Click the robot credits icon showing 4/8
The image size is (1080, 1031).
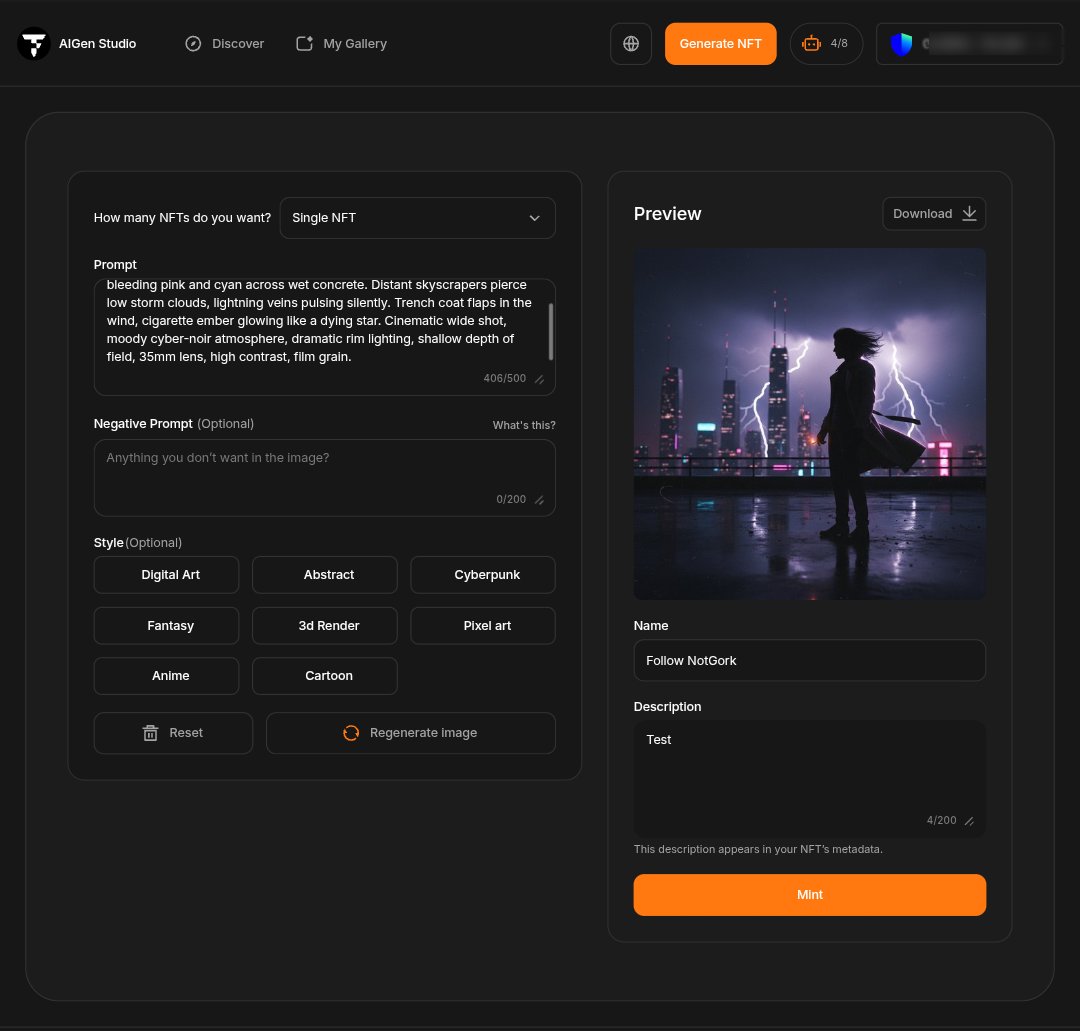[811, 43]
